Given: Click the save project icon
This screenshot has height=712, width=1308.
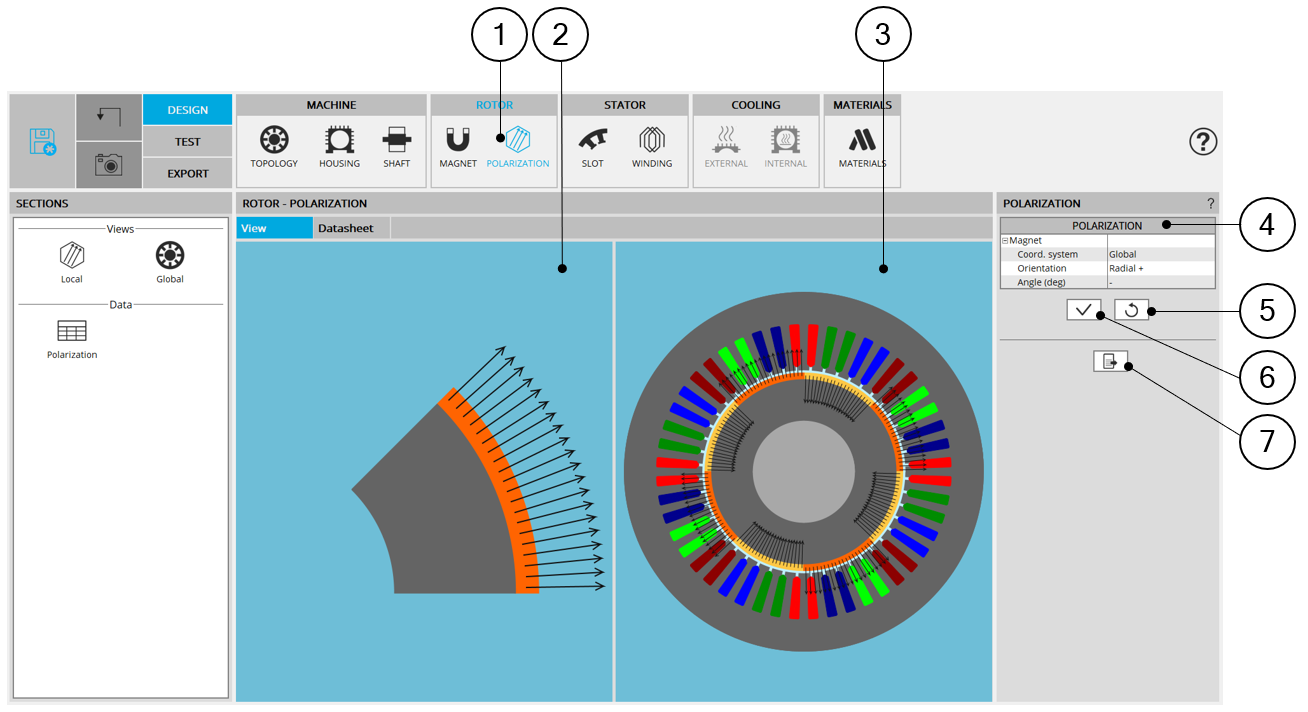Looking at the screenshot, I should click(42, 142).
